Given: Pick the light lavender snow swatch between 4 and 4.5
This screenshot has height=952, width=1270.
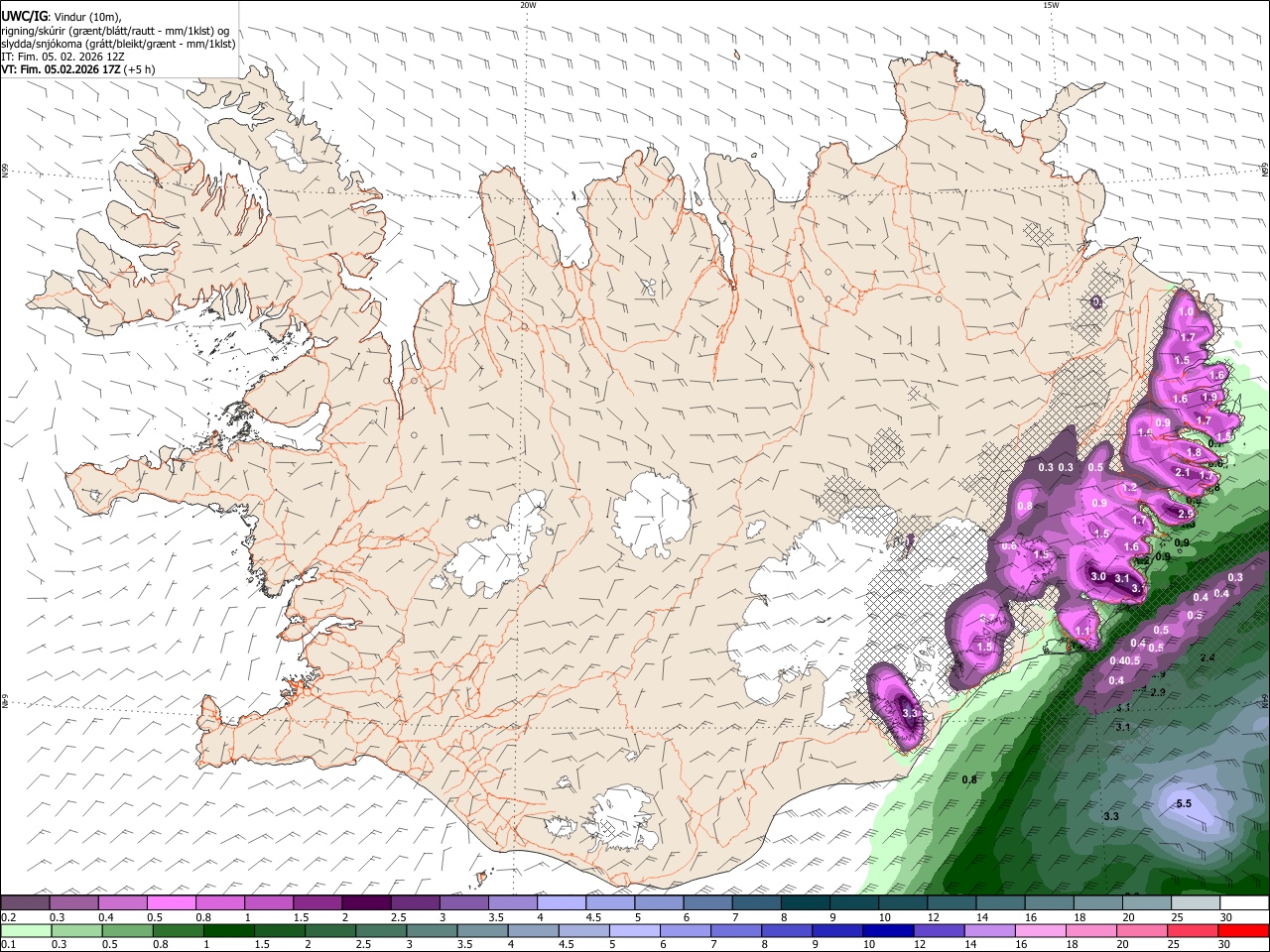Looking at the screenshot, I should coord(563,903).
